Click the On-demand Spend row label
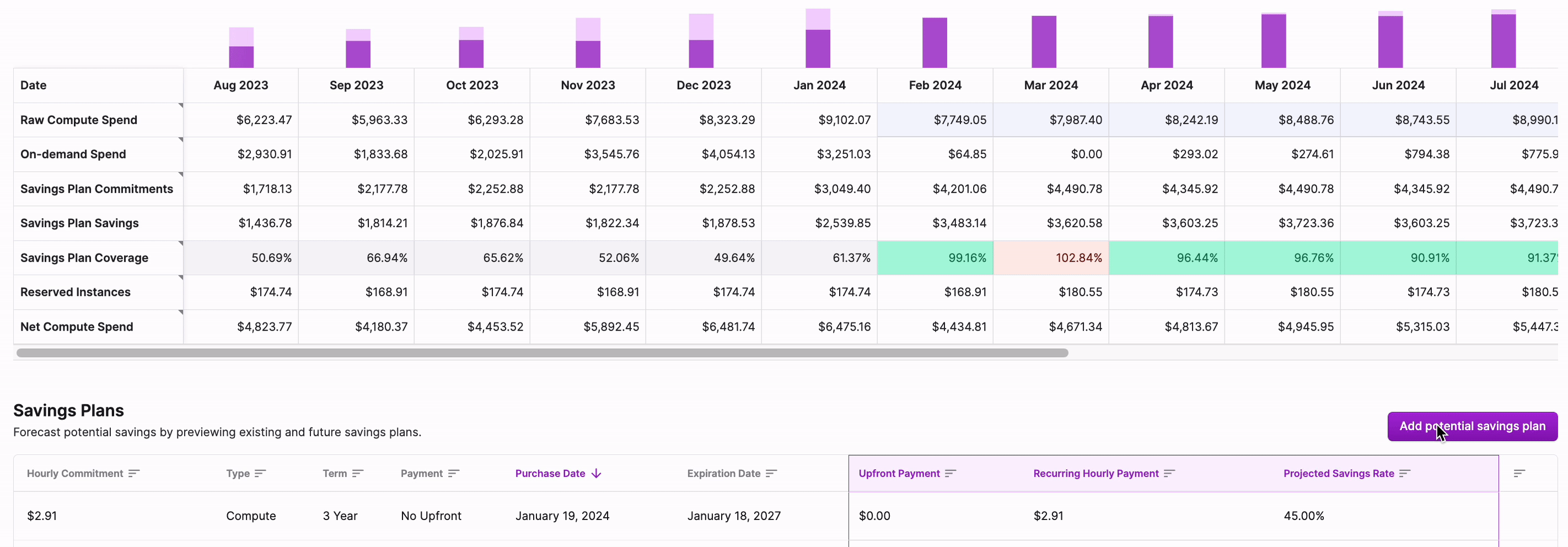This screenshot has height=547, width=1568. click(x=73, y=154)
